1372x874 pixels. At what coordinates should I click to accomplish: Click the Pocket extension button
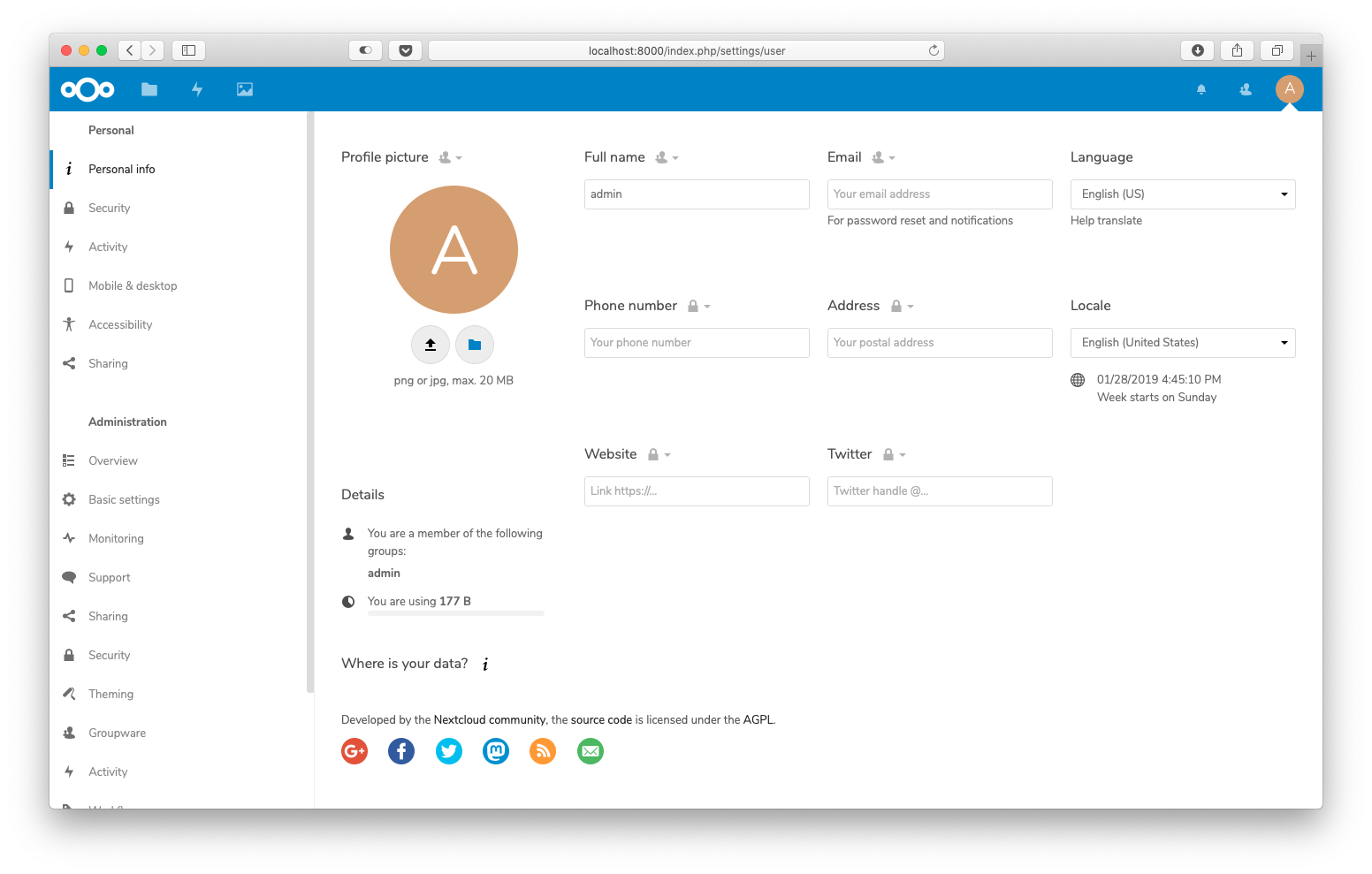point(406,50)
